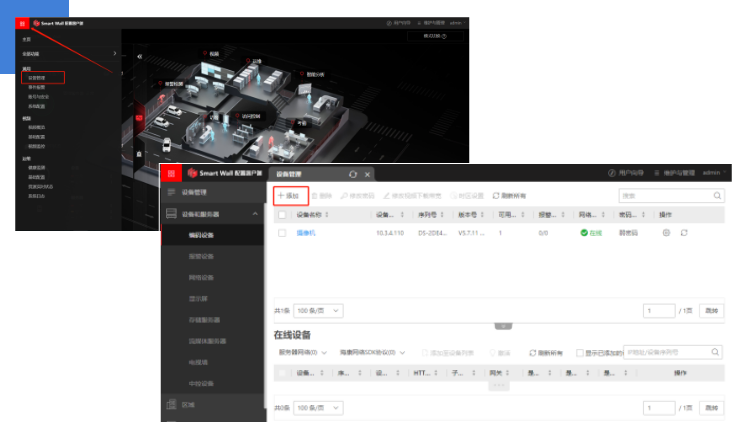Click the 刷新所有 refresh icon in top toolbar
Image resolution: width=749 pixels, height=438 pixels.
[x=496, y=196]
